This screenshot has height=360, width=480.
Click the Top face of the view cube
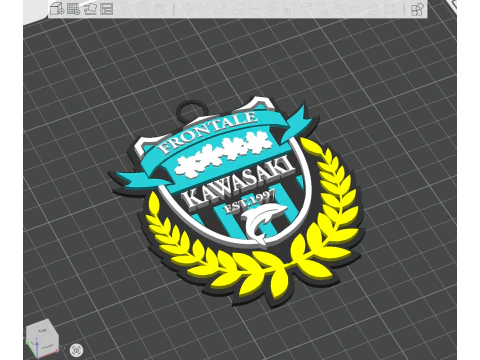coord(42,330)
